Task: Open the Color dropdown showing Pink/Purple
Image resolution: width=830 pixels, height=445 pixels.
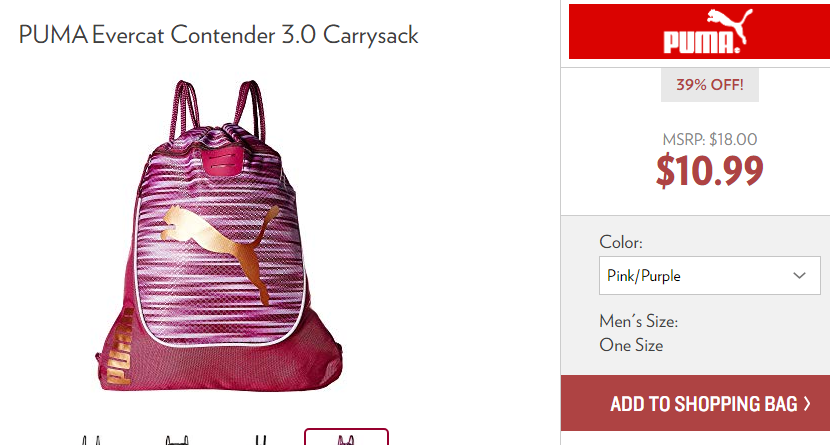Action: coord(709,276)
